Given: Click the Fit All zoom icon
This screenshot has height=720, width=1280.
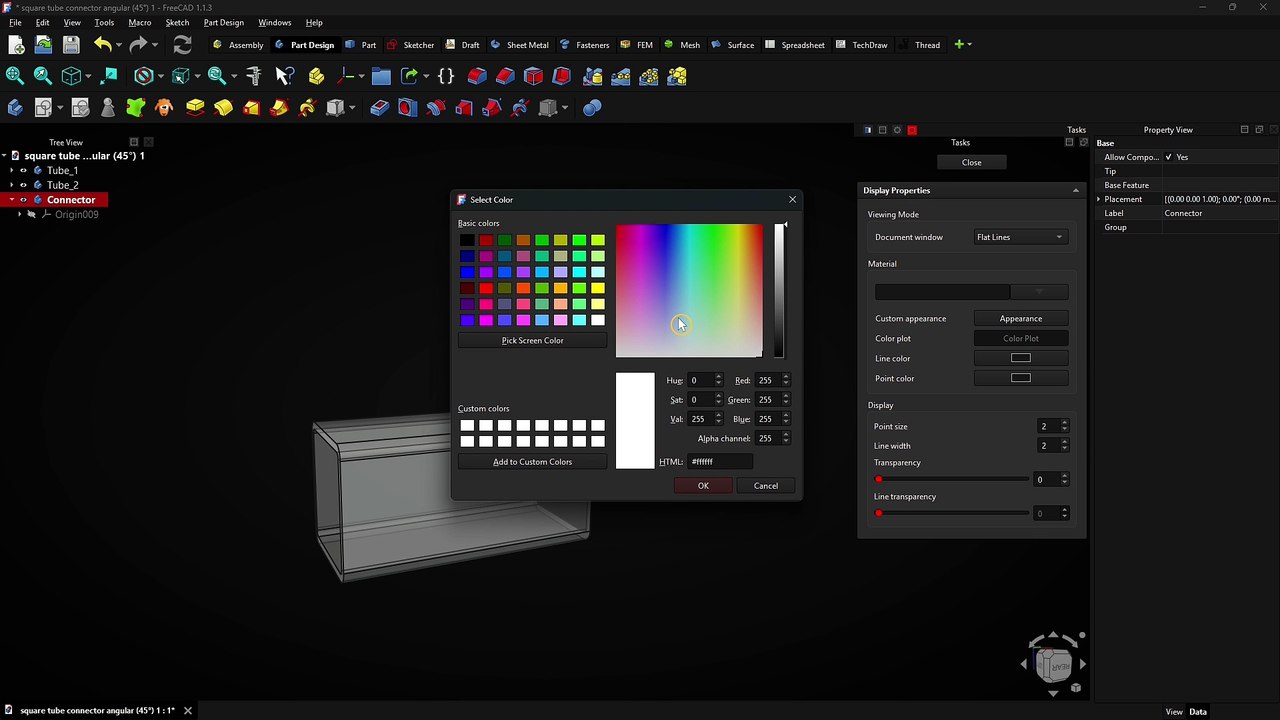Looking at the screenshot, I should pyautogui.click(x=15, y=76).
